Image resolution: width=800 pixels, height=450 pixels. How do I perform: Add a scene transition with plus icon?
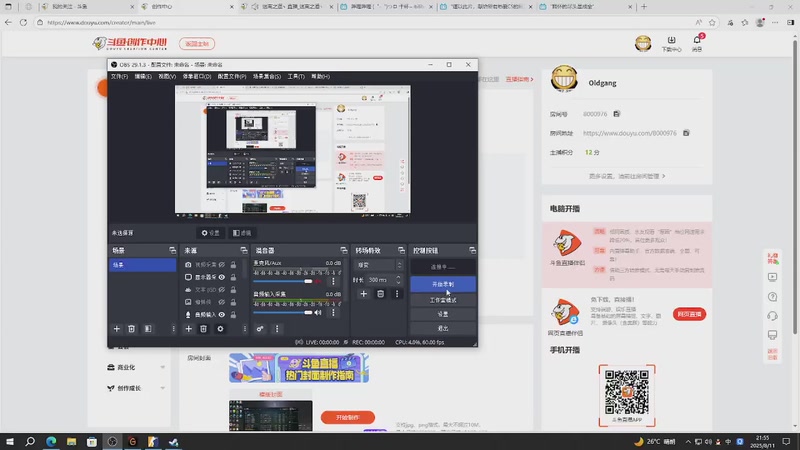pyautogui.click(x=363, y=294)
